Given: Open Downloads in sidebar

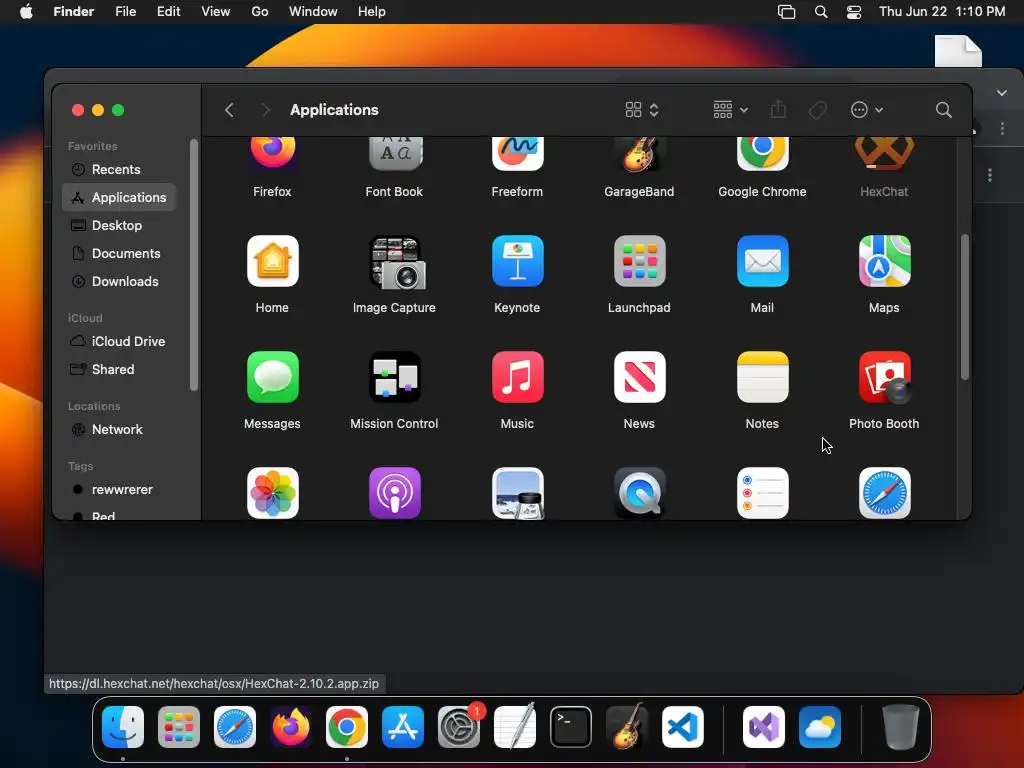Looking at the screenshot, I should coord(119,281).
